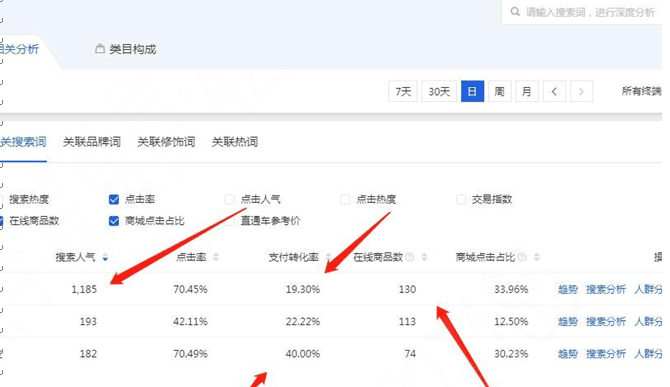Select the 30天 date range button

click(439, 91)
